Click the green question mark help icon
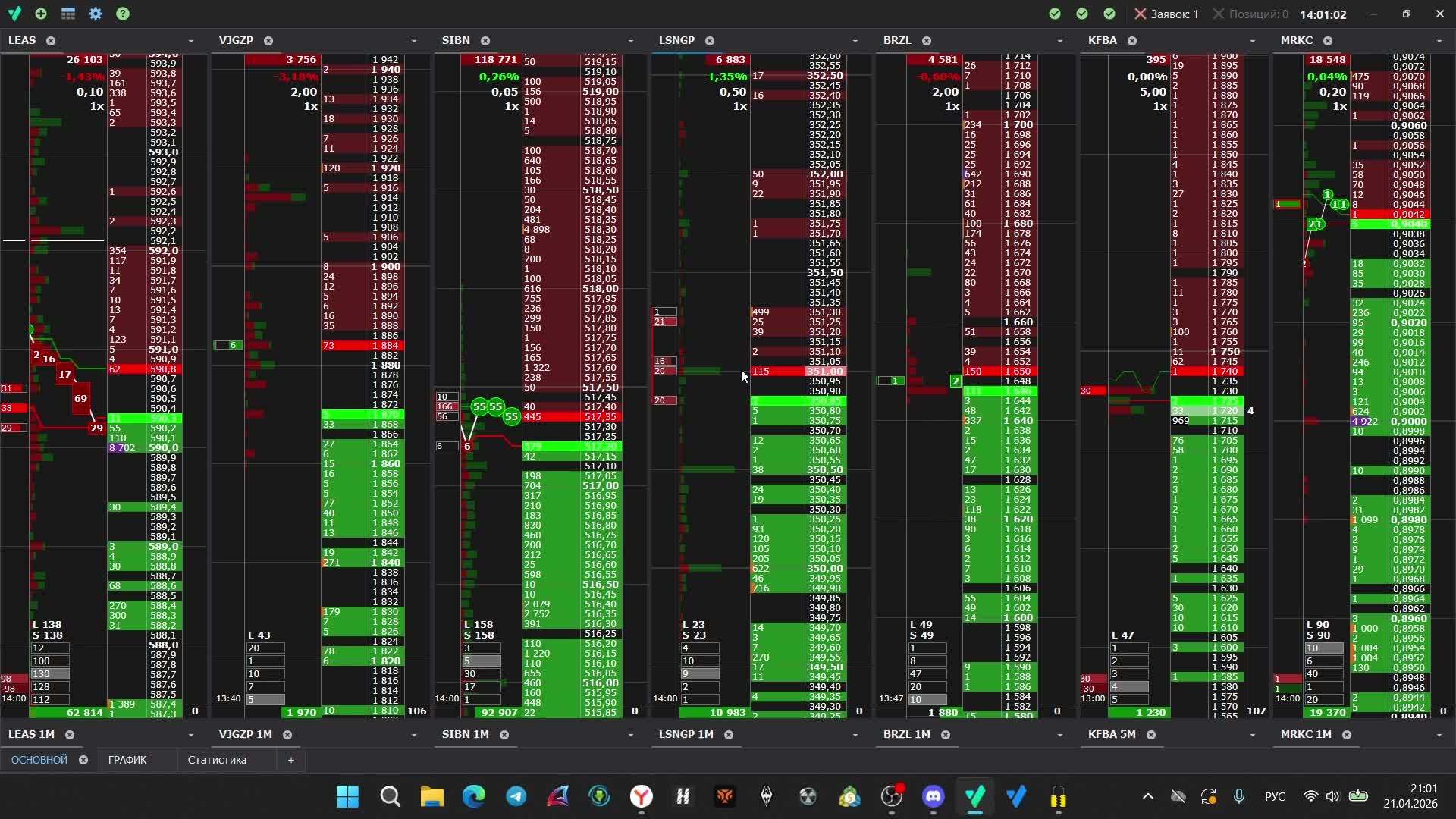The image size is (1456, 819). point(123,14)
